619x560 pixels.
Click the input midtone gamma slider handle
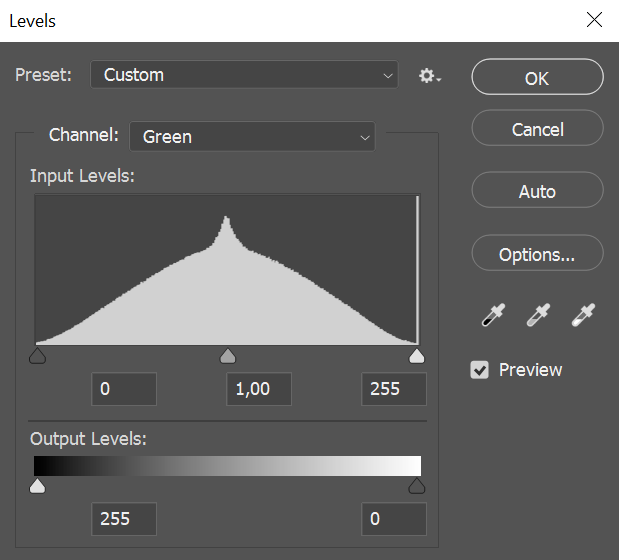tap(227, 356)
